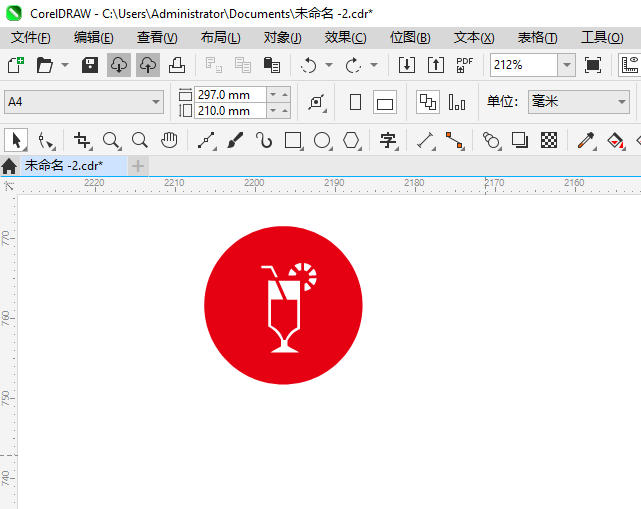
Task: Expand the Undo history dropdown
Action: coord(329,65)
